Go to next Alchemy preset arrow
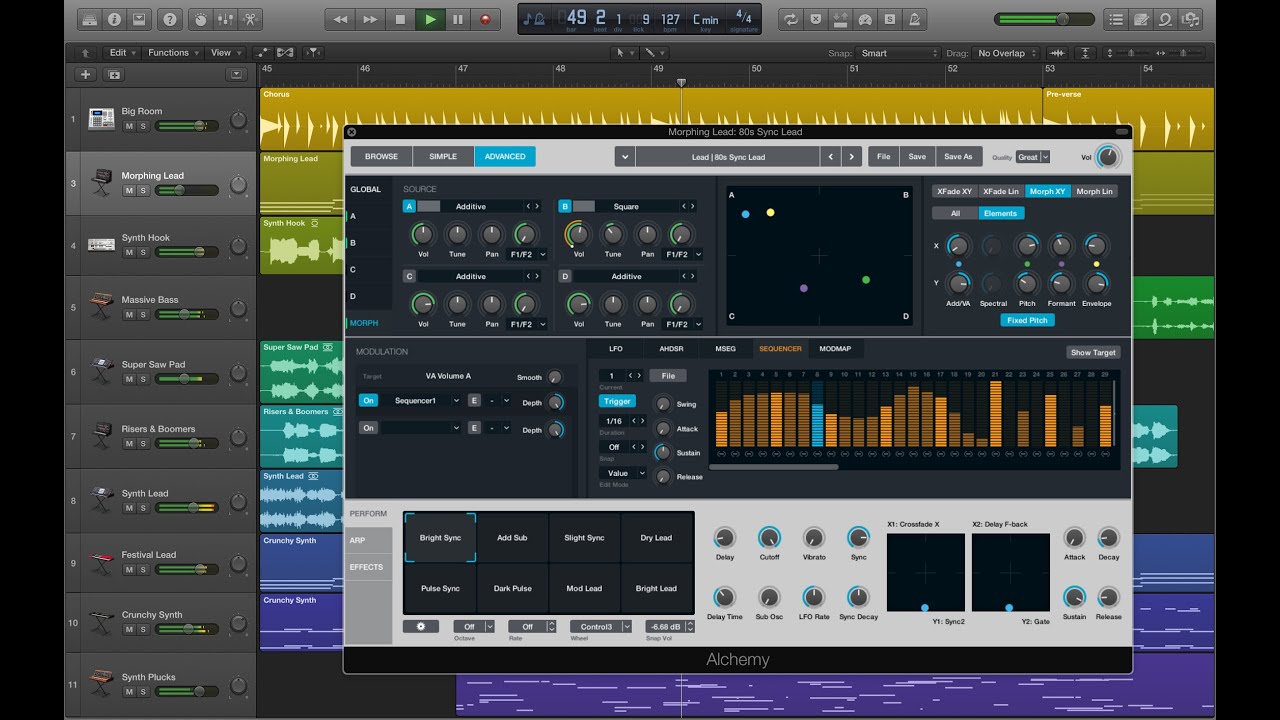The height and width of the screenshot is (720, 1280). tap(851, 156)
